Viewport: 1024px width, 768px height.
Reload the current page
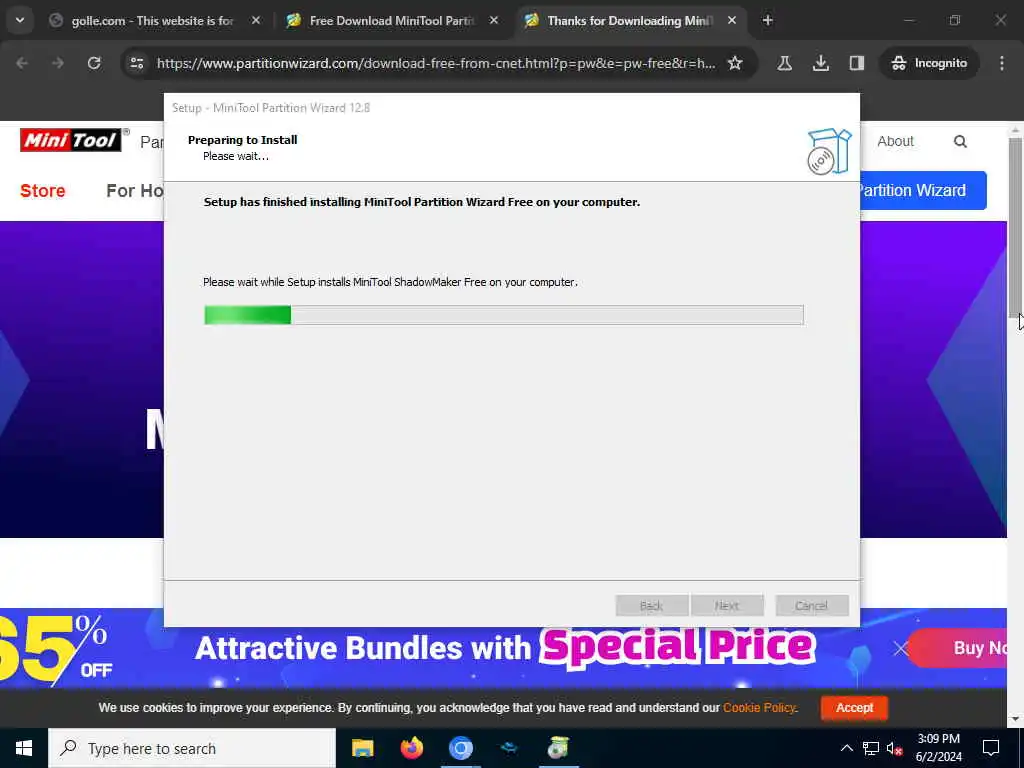tap(94, 63)
